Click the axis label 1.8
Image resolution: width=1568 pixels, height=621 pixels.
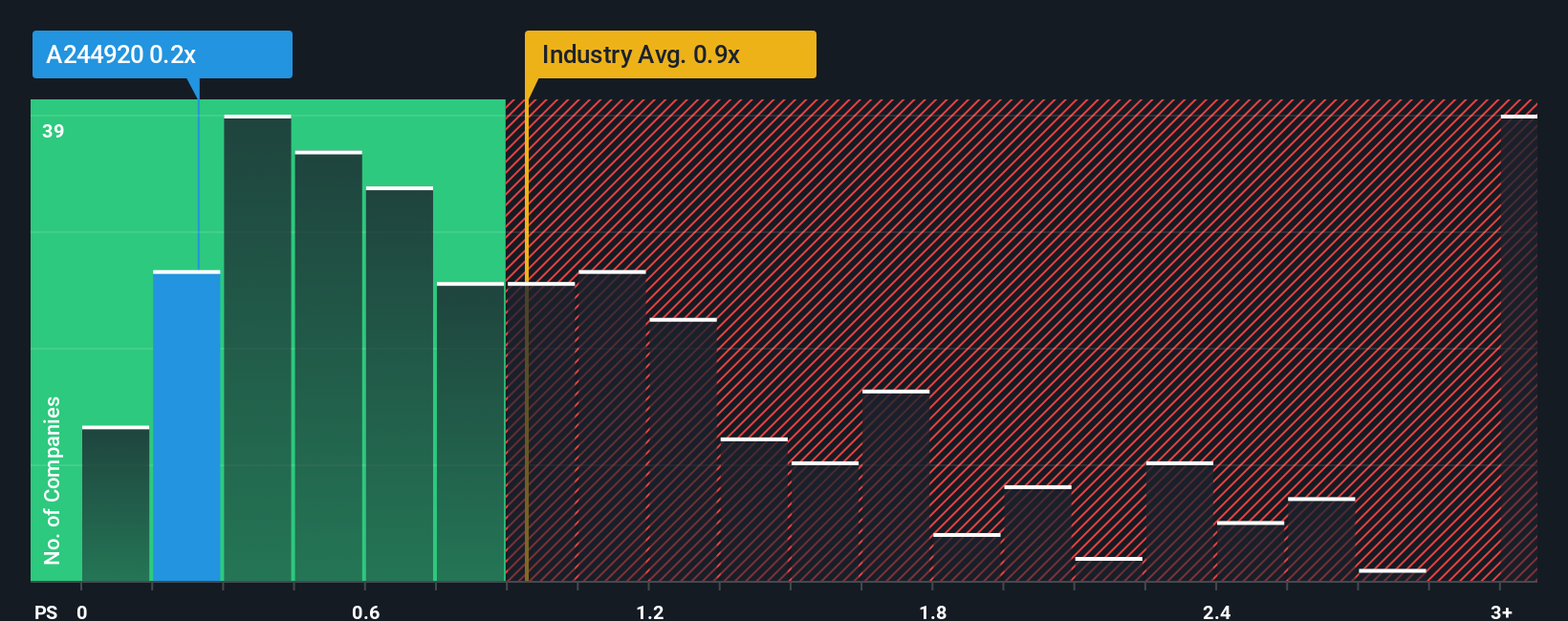coord(933,611)
